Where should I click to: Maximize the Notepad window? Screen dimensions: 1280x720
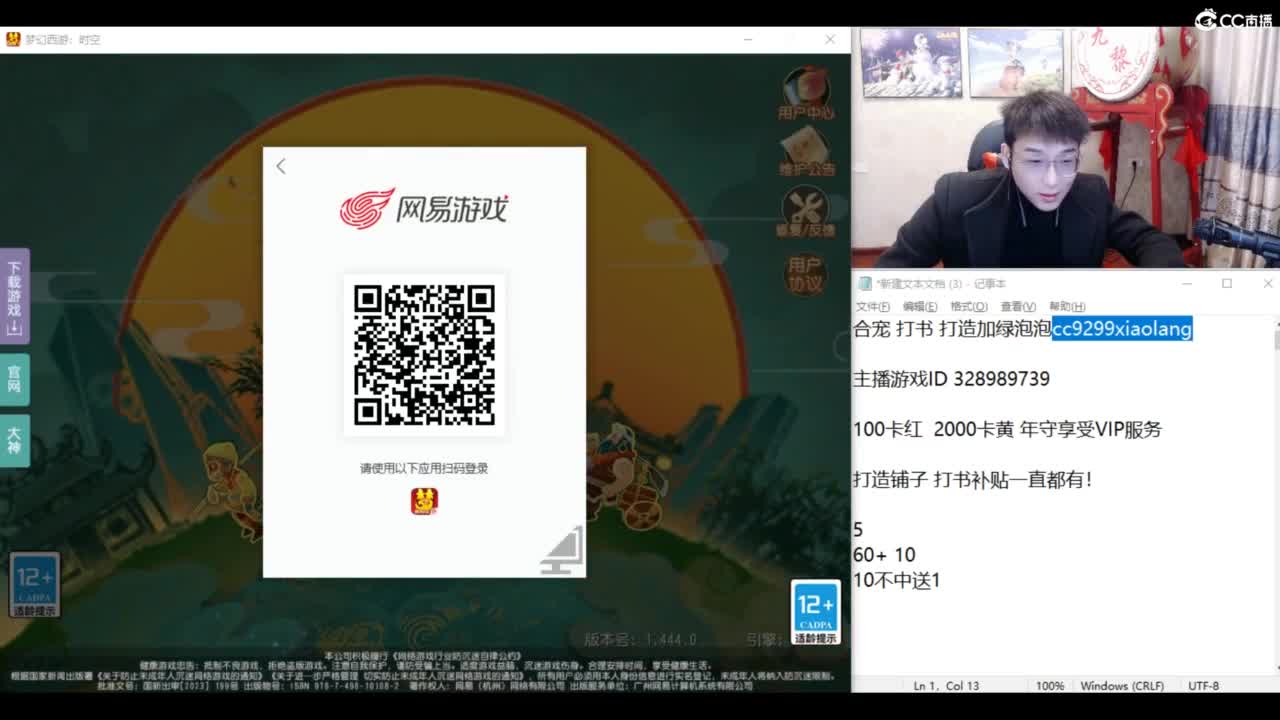1227,284
